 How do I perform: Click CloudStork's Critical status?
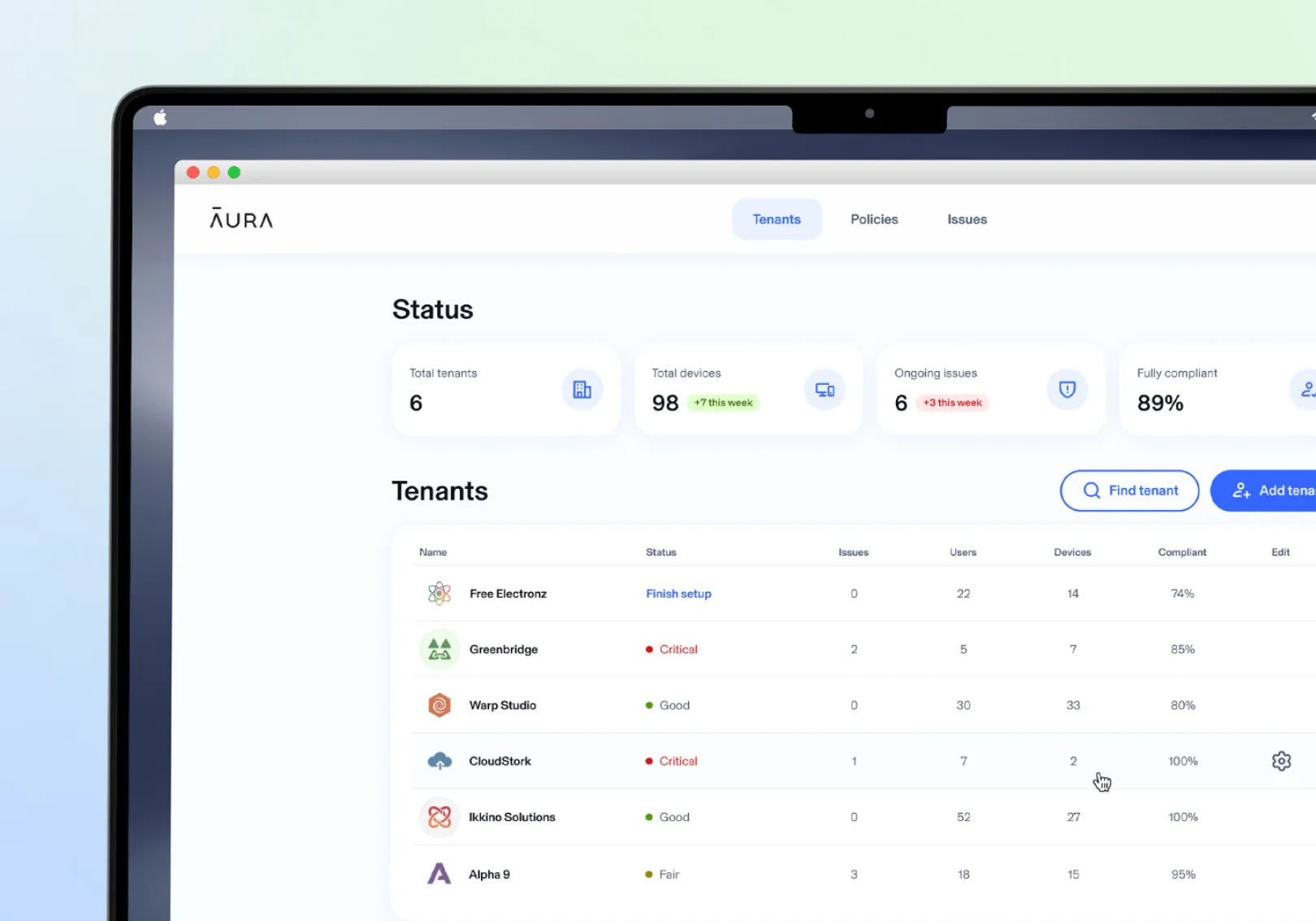pos(672,761)
